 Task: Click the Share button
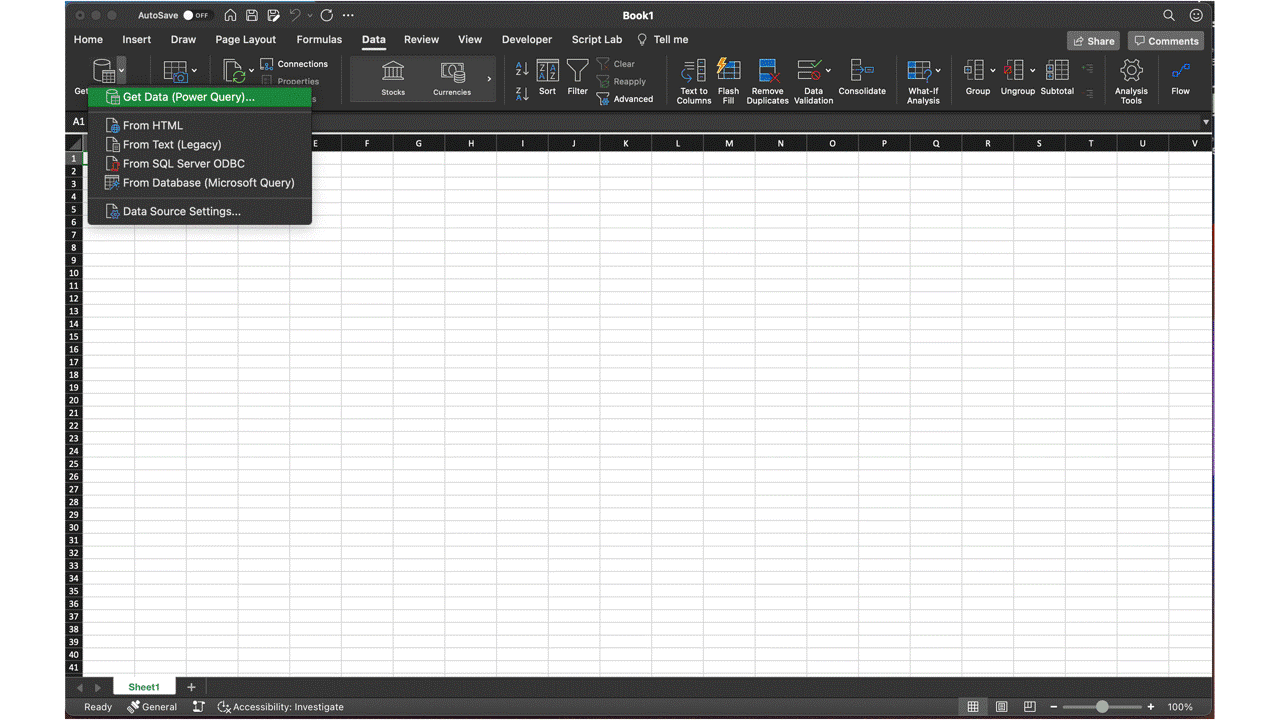(1092, 40)
